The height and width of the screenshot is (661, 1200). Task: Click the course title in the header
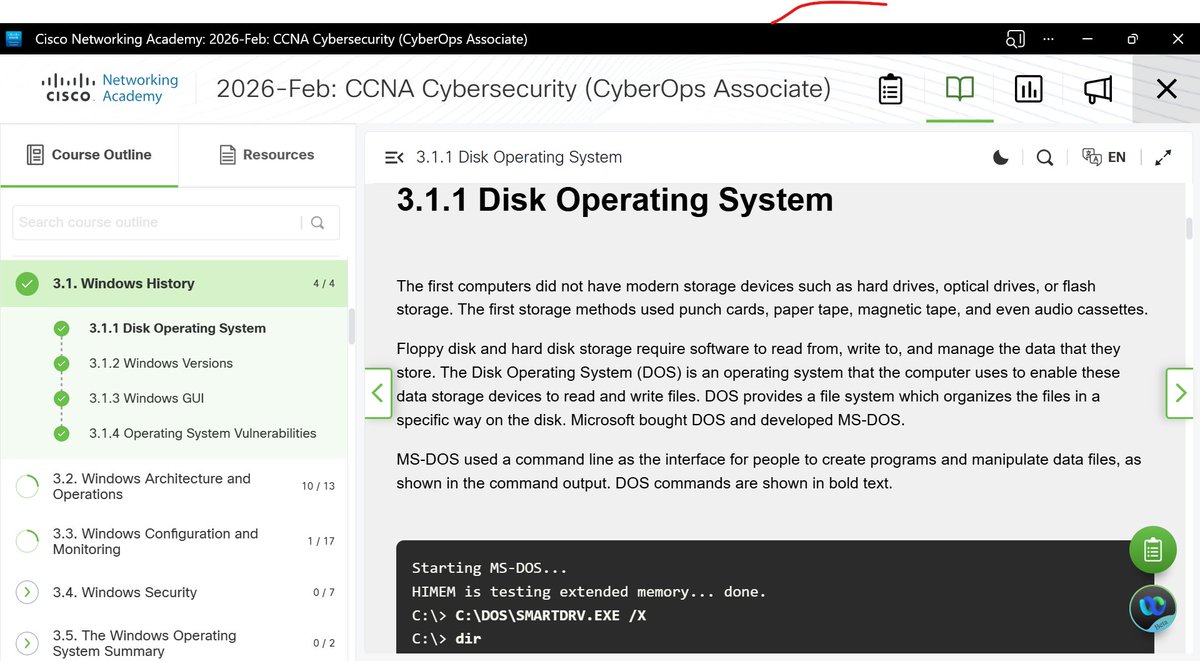pos(523,89)
